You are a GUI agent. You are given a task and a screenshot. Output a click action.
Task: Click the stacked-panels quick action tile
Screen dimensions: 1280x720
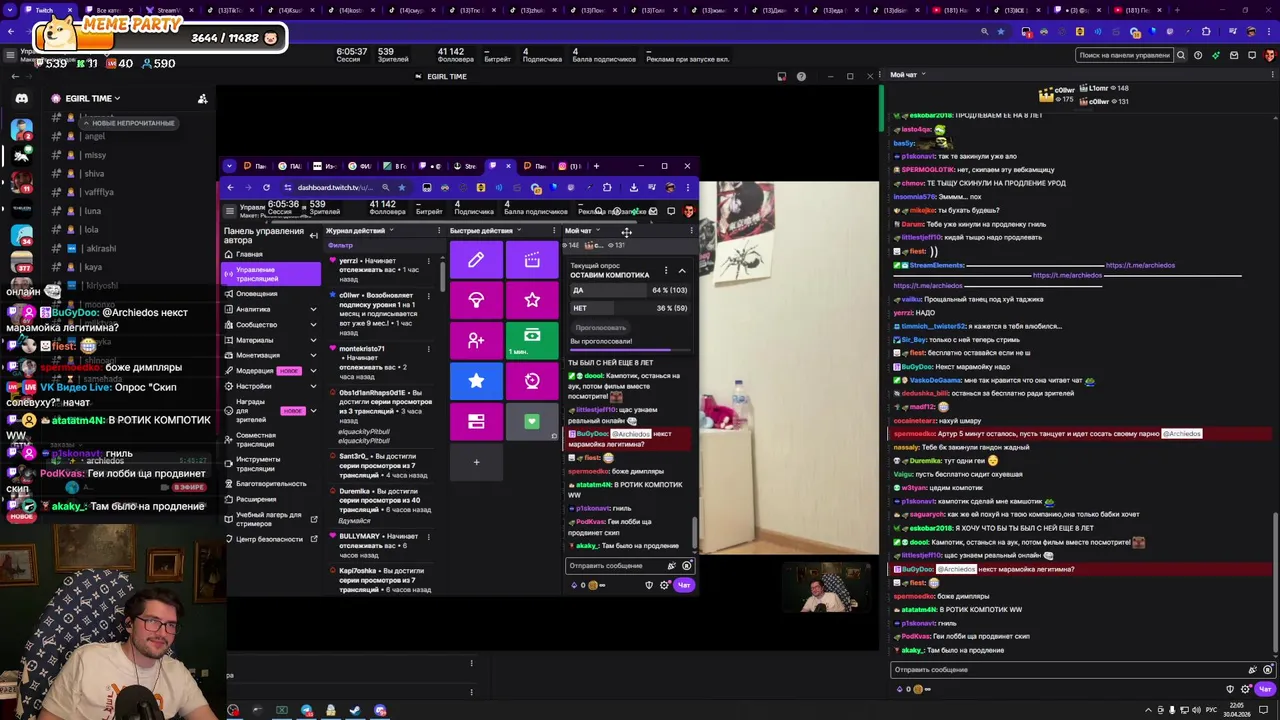[476, 421]
